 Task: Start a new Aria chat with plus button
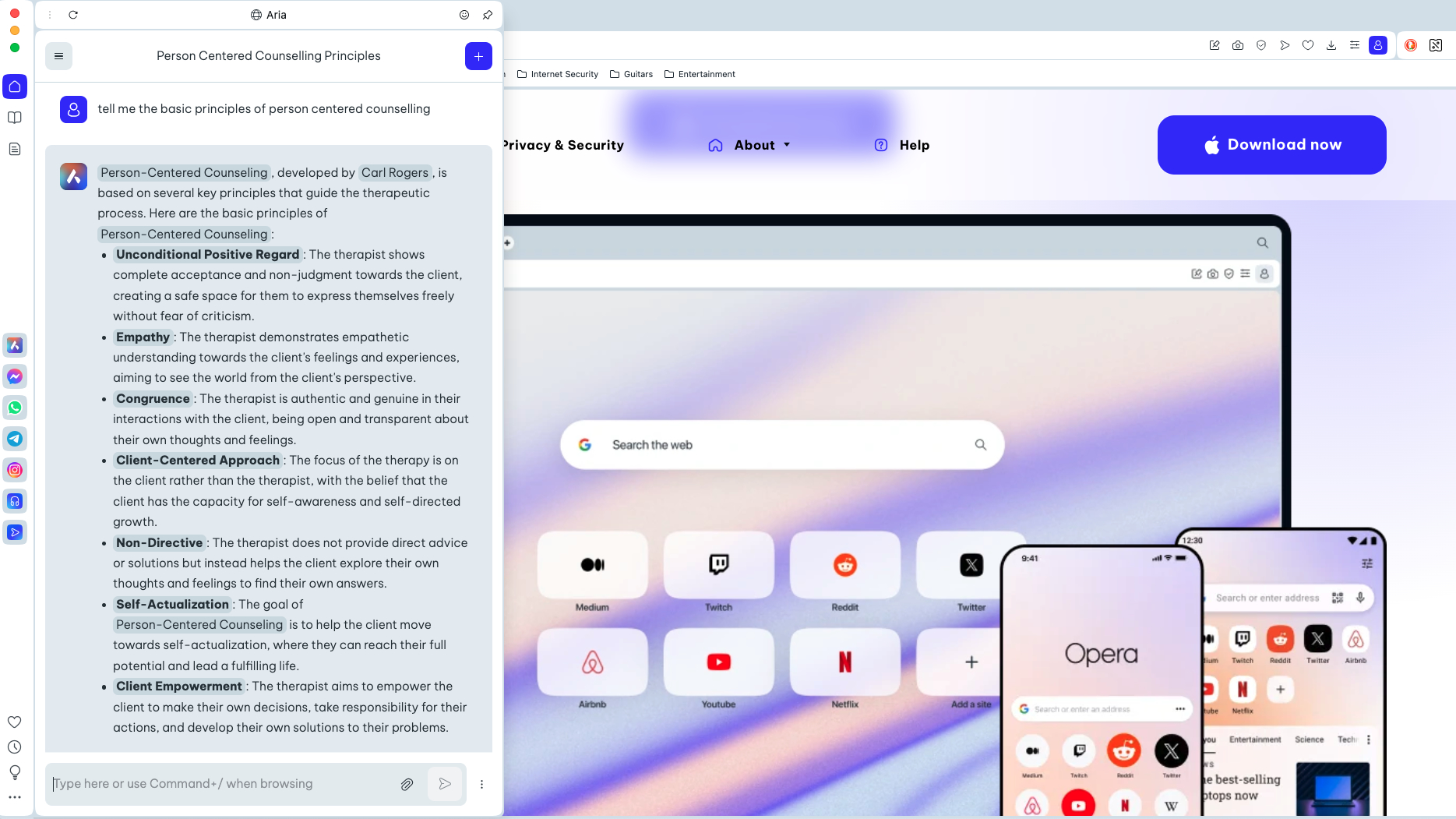[x=478, y=56]
